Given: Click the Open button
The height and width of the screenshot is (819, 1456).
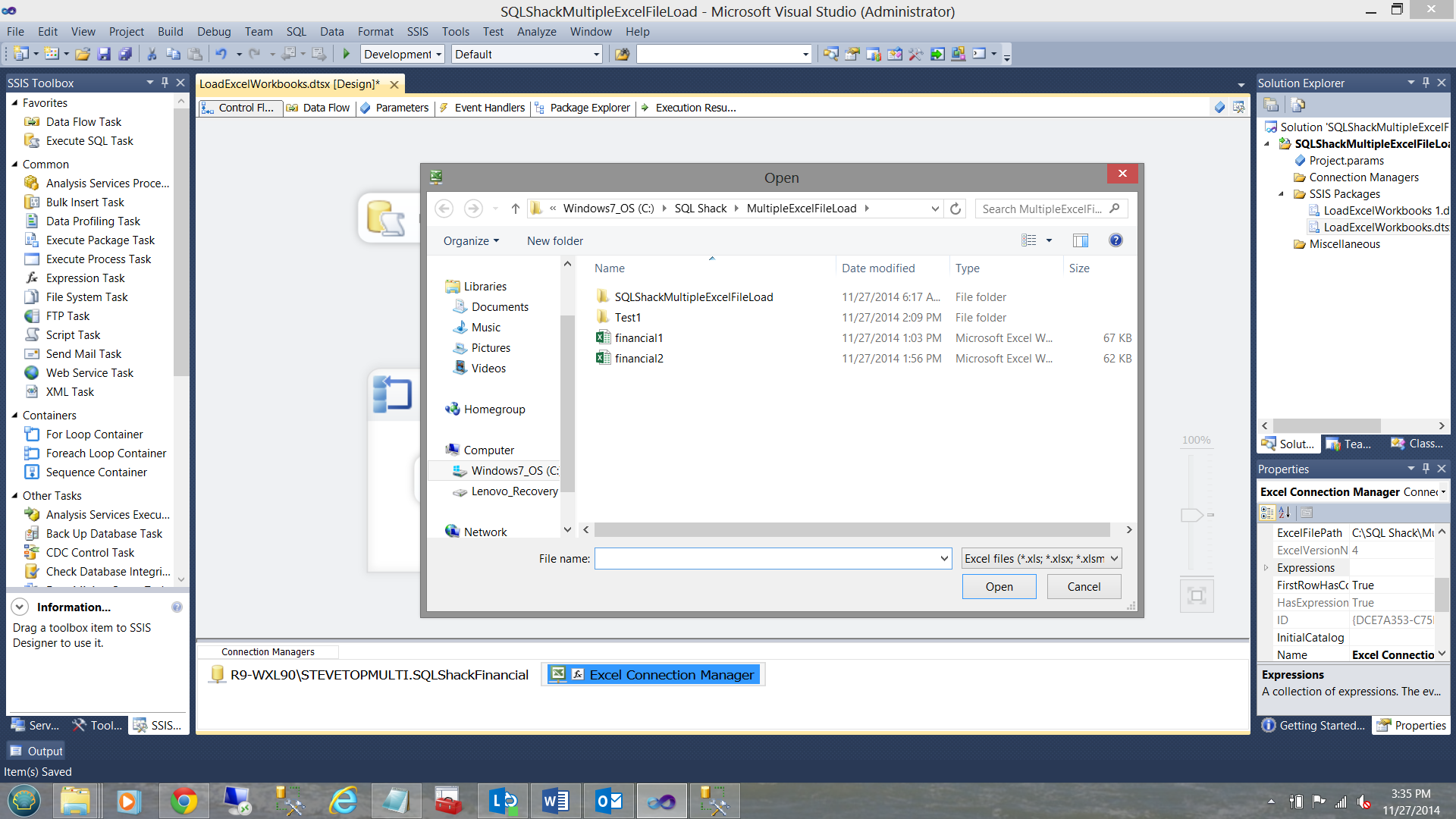Looking at the screenshot, I should (x=999, y=587).
